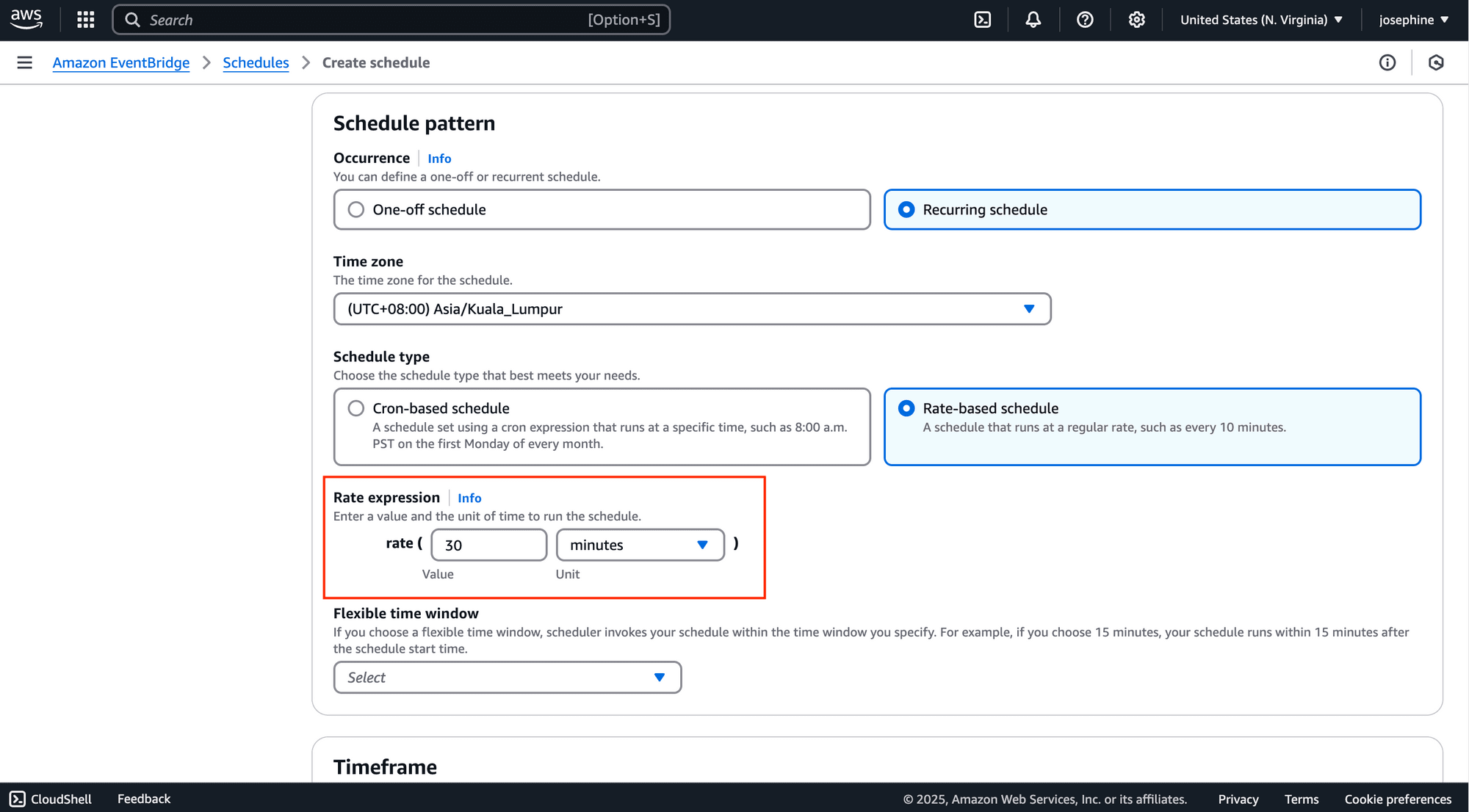The width and height of the screenshot is (1469, 812).
Task: Click the Schedule pattern heading
Action: click(414, 123)
